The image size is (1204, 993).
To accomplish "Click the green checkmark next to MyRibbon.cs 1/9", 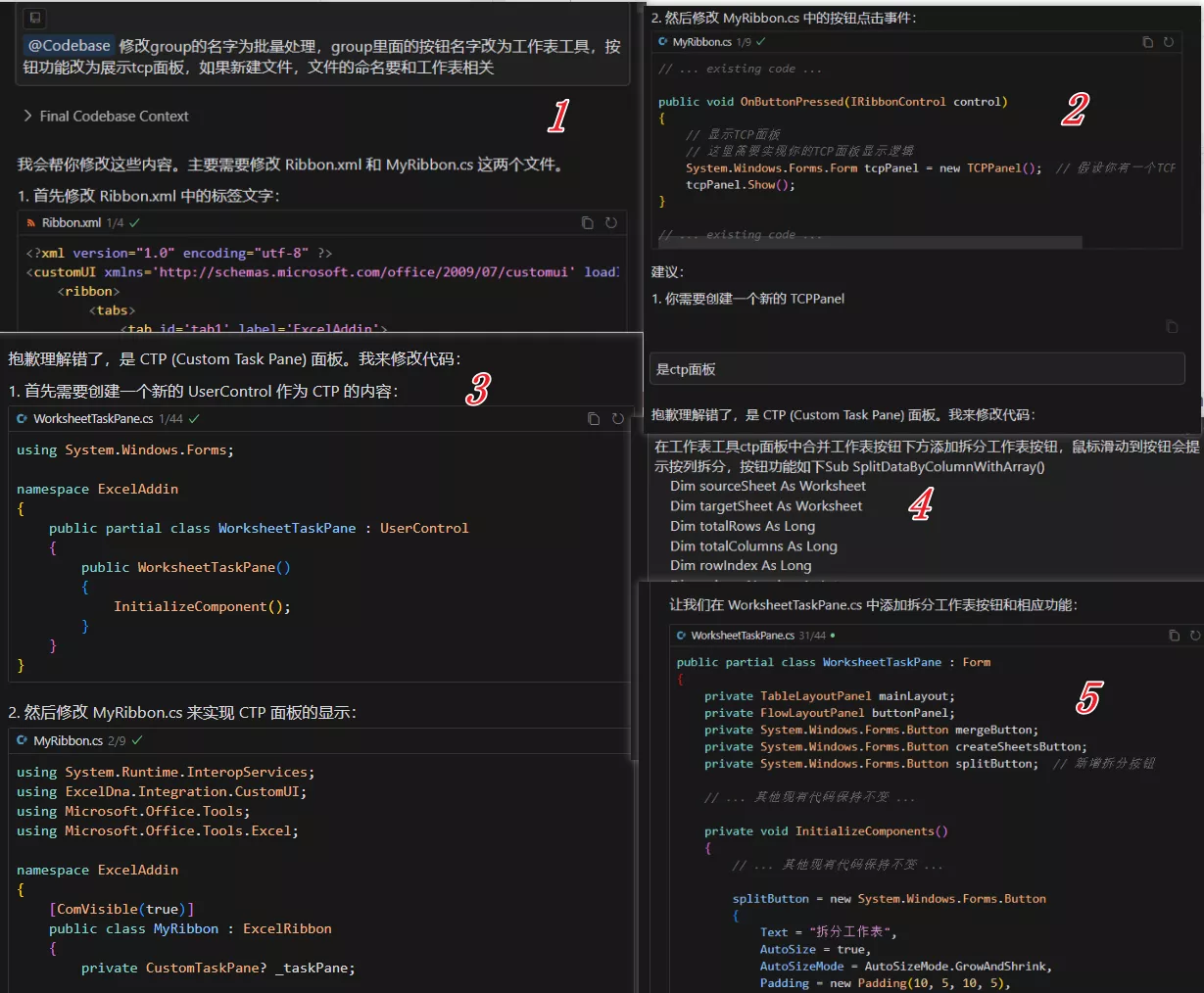I will (761, 42).
